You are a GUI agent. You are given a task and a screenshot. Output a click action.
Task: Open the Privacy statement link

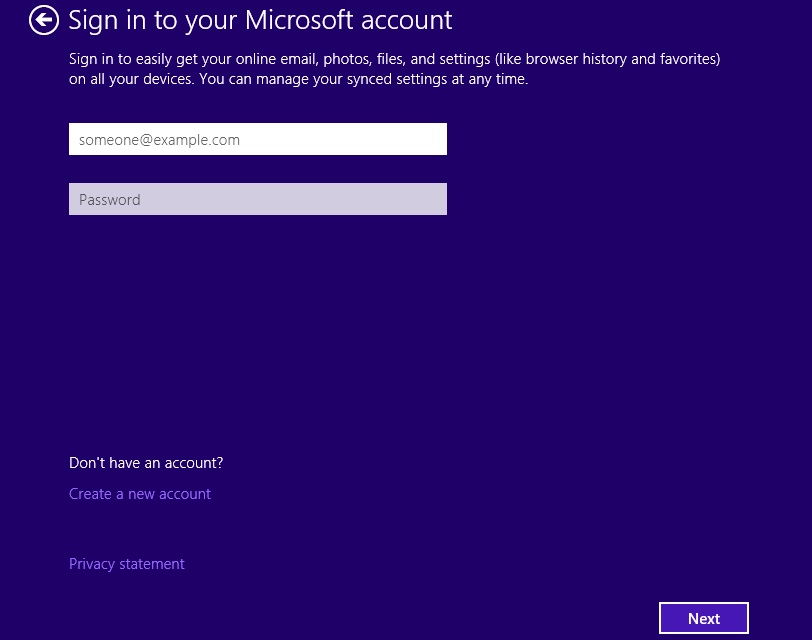[x=126, y=564]
